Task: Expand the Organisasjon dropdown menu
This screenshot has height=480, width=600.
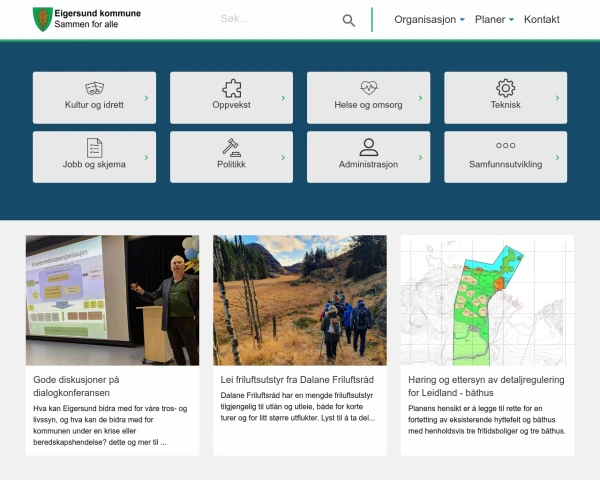Action: (x=430, y=20)
